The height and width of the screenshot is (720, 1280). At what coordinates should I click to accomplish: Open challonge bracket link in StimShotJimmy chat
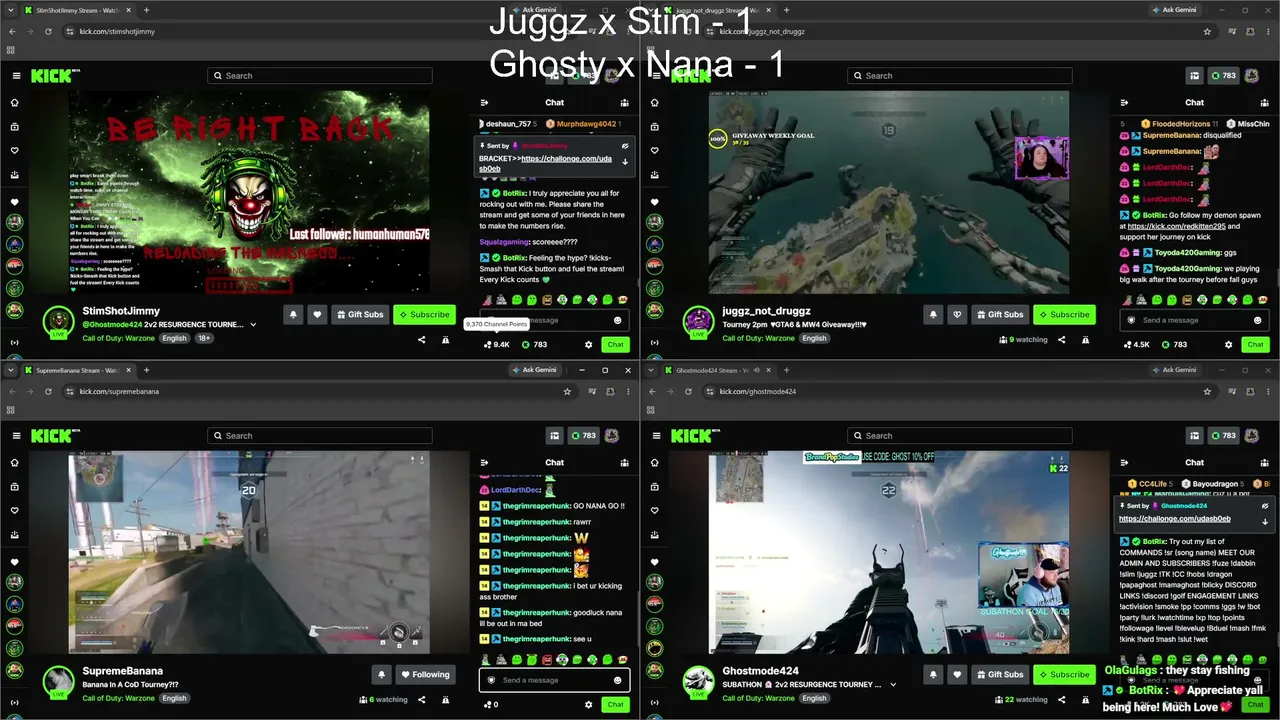[x=545, y=164]
